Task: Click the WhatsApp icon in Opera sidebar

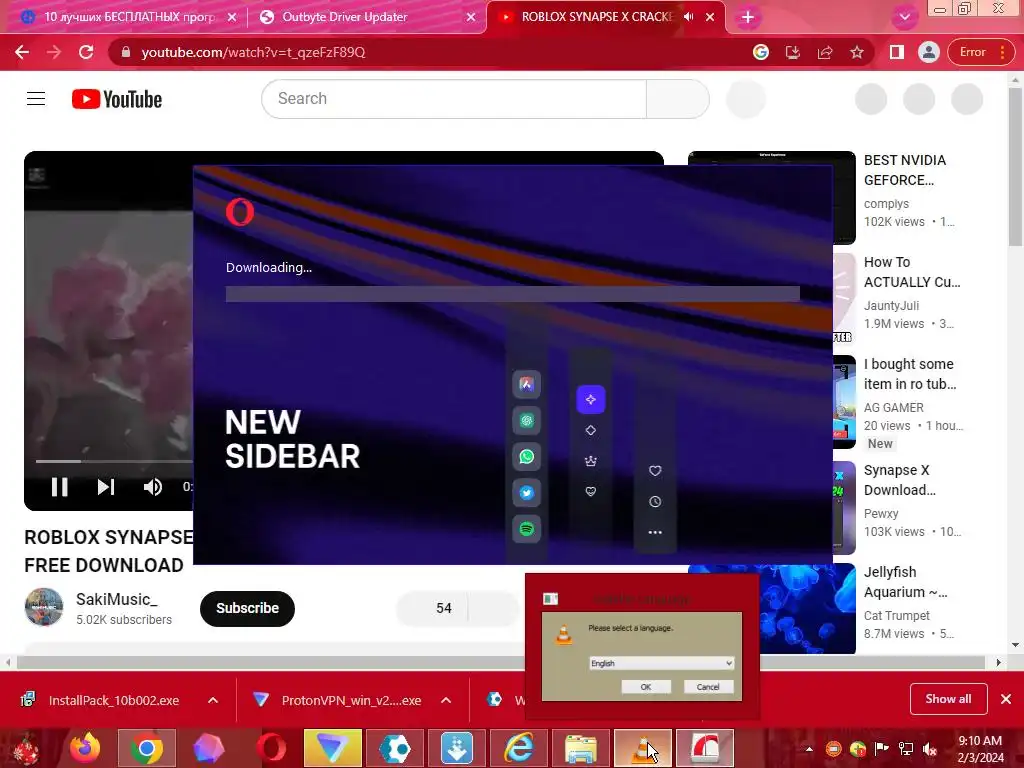Action: [x=526, y=456]
